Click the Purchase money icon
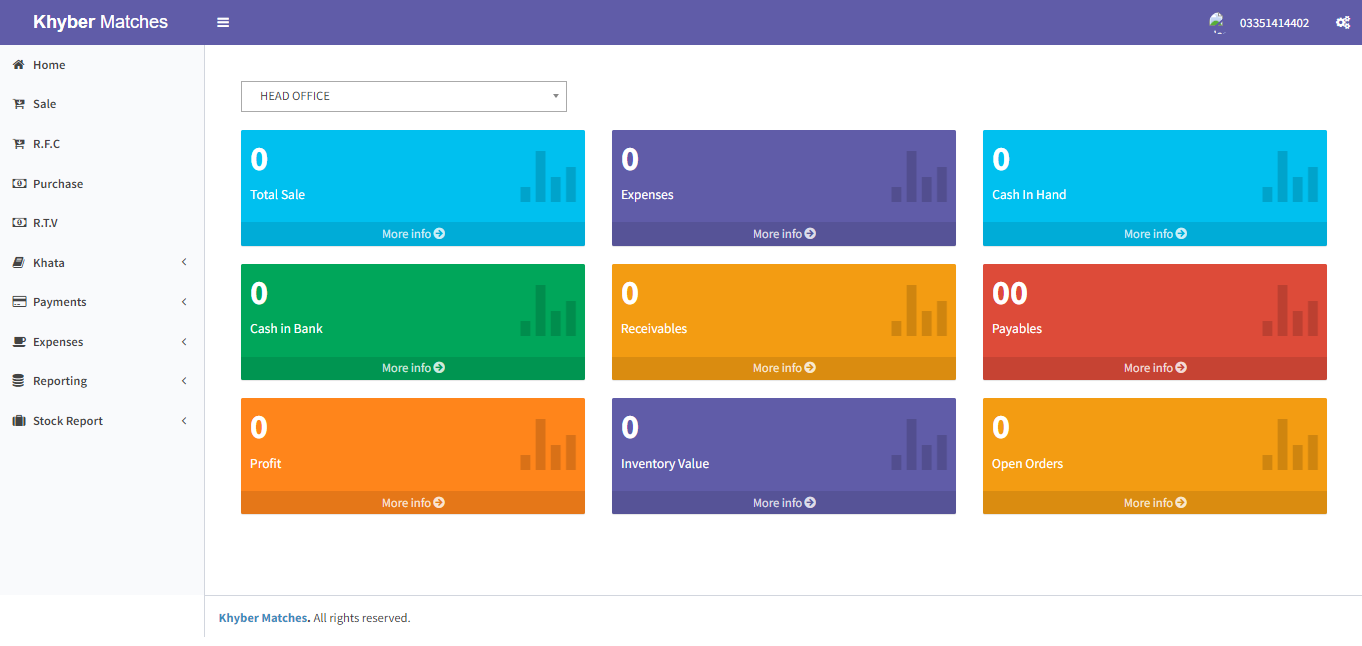 pos(18,184)
